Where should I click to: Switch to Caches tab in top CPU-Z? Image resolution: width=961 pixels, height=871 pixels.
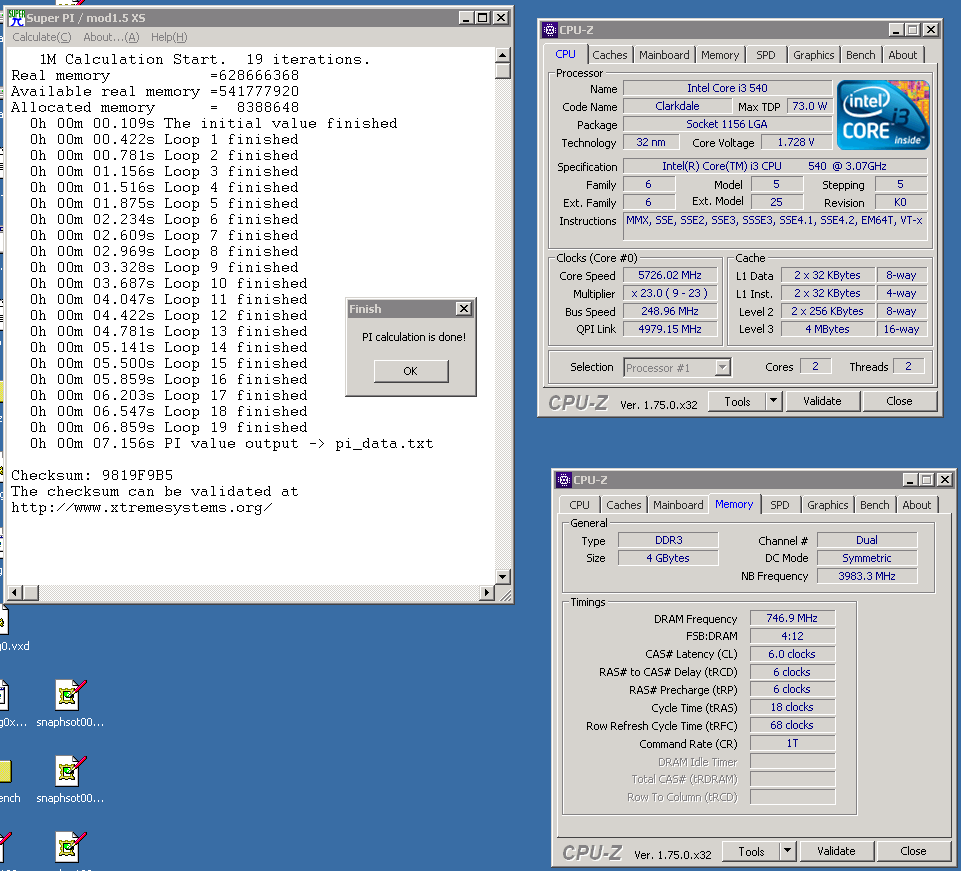click(610, 55)
